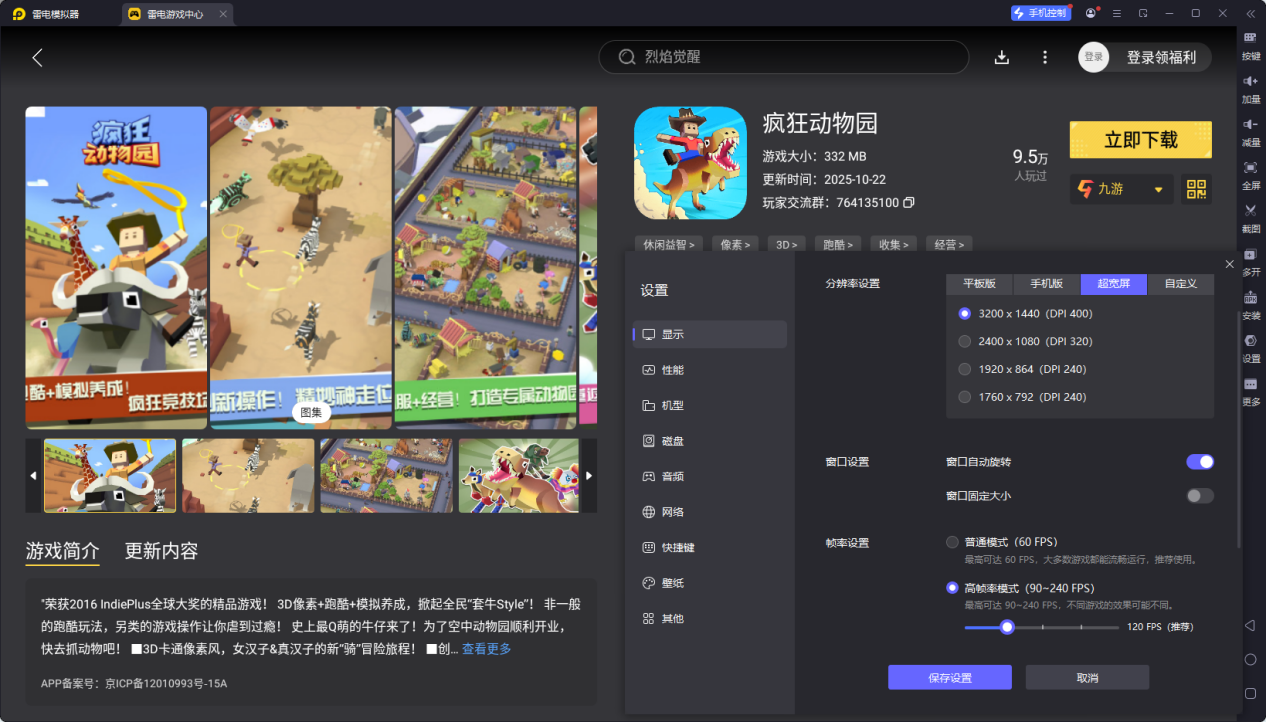Viewport: 1266px width, 722px height.
Task: Open the downloads manager icon
Action: click(x=1001, y=57)
